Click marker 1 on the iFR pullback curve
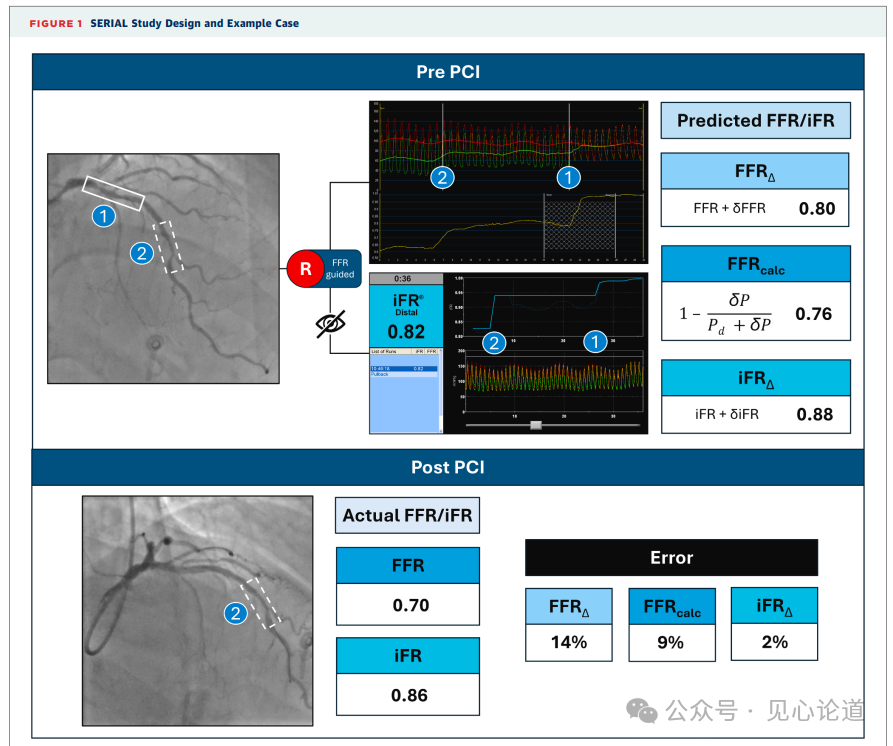The image size is (893, 746). click(x=594, y=343)
